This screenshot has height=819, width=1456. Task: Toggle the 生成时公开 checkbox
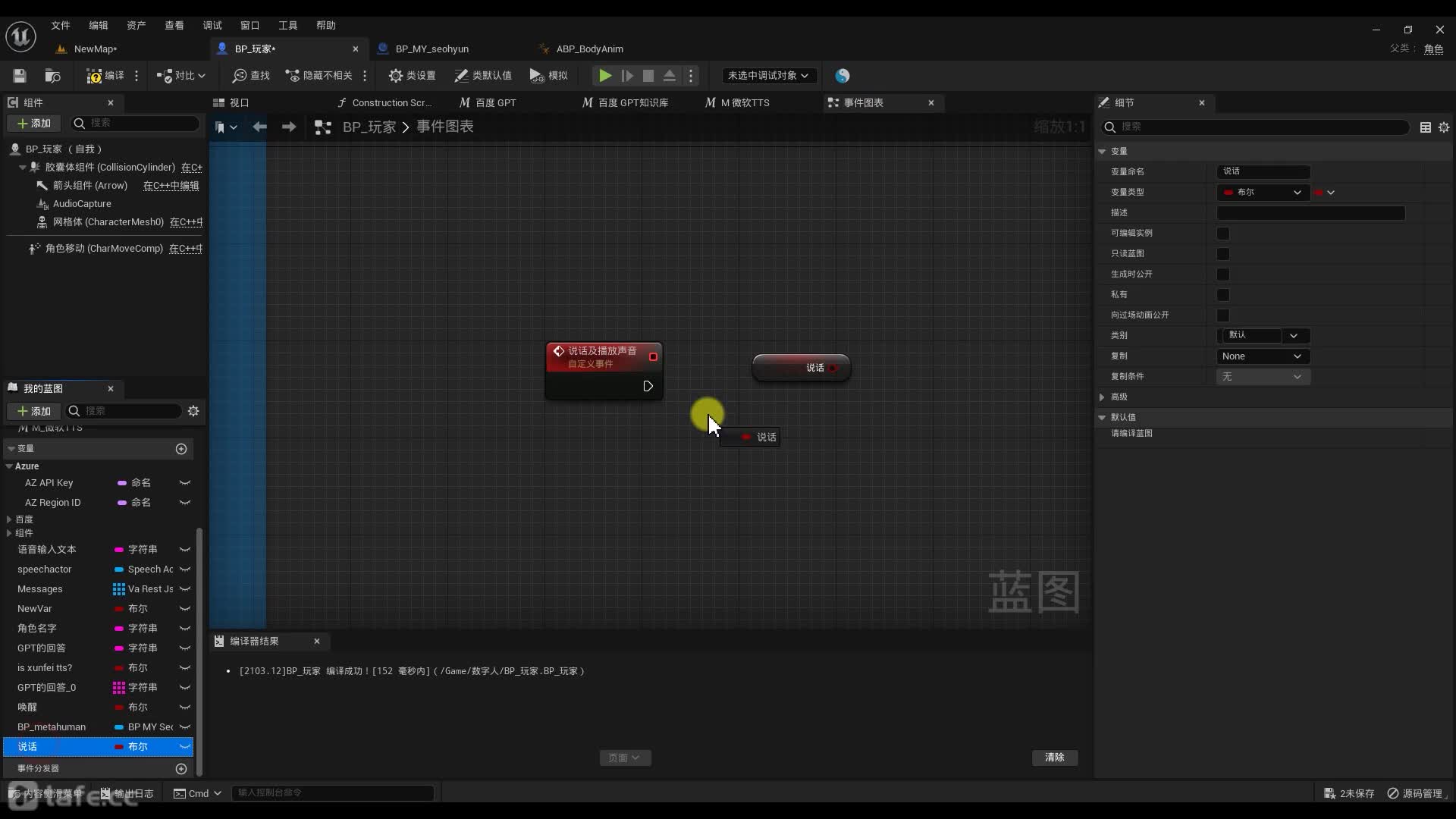[x=1223, y=275]
